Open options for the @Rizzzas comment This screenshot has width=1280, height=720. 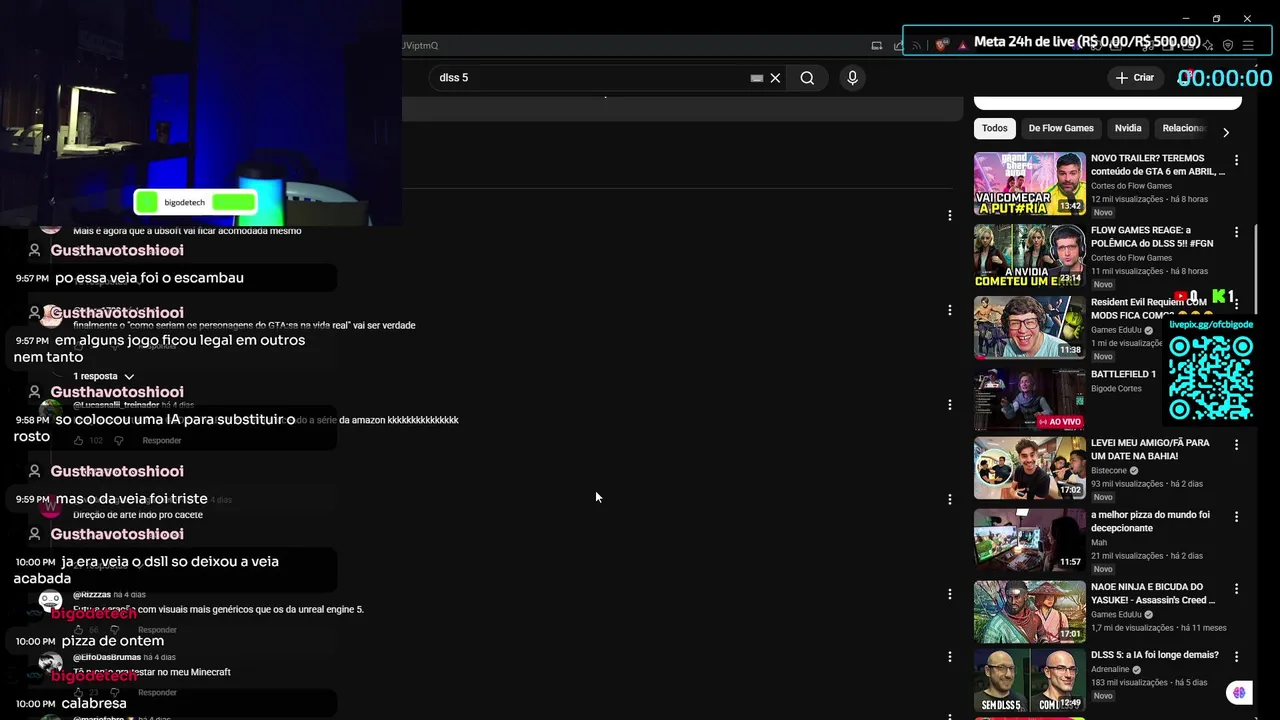pos(950,594)
